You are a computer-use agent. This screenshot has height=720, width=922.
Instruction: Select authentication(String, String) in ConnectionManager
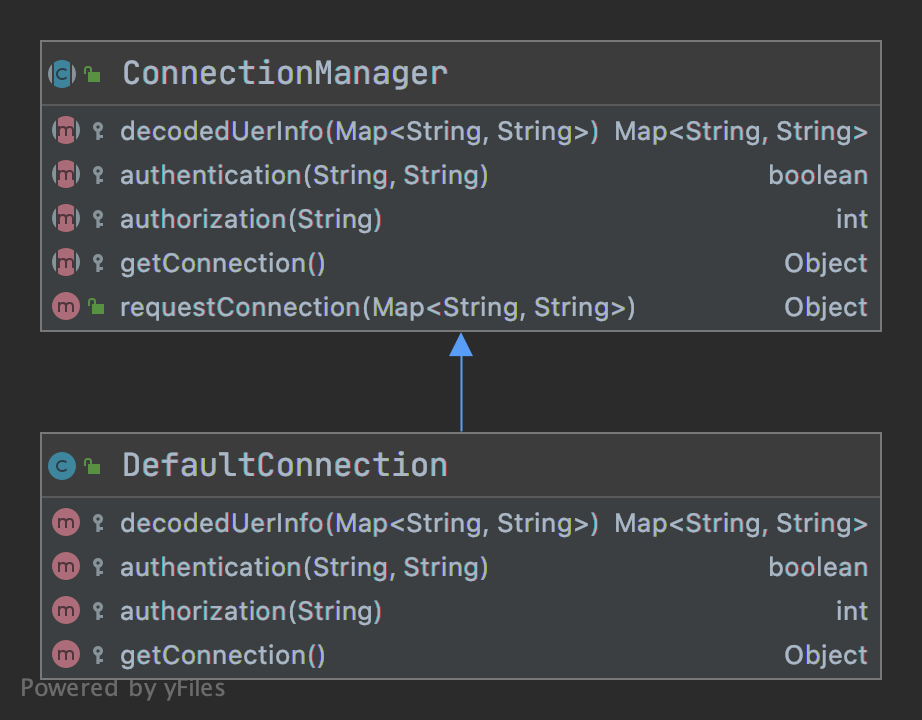[461, 175]
